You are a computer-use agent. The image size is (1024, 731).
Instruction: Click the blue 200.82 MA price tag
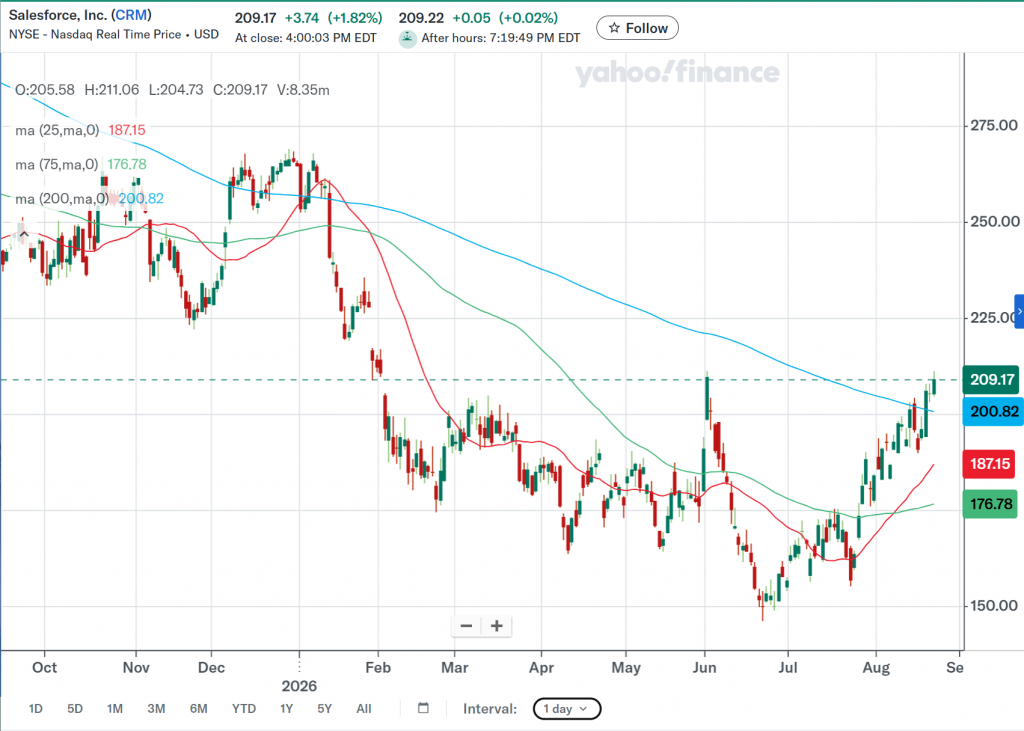[993, 412]
